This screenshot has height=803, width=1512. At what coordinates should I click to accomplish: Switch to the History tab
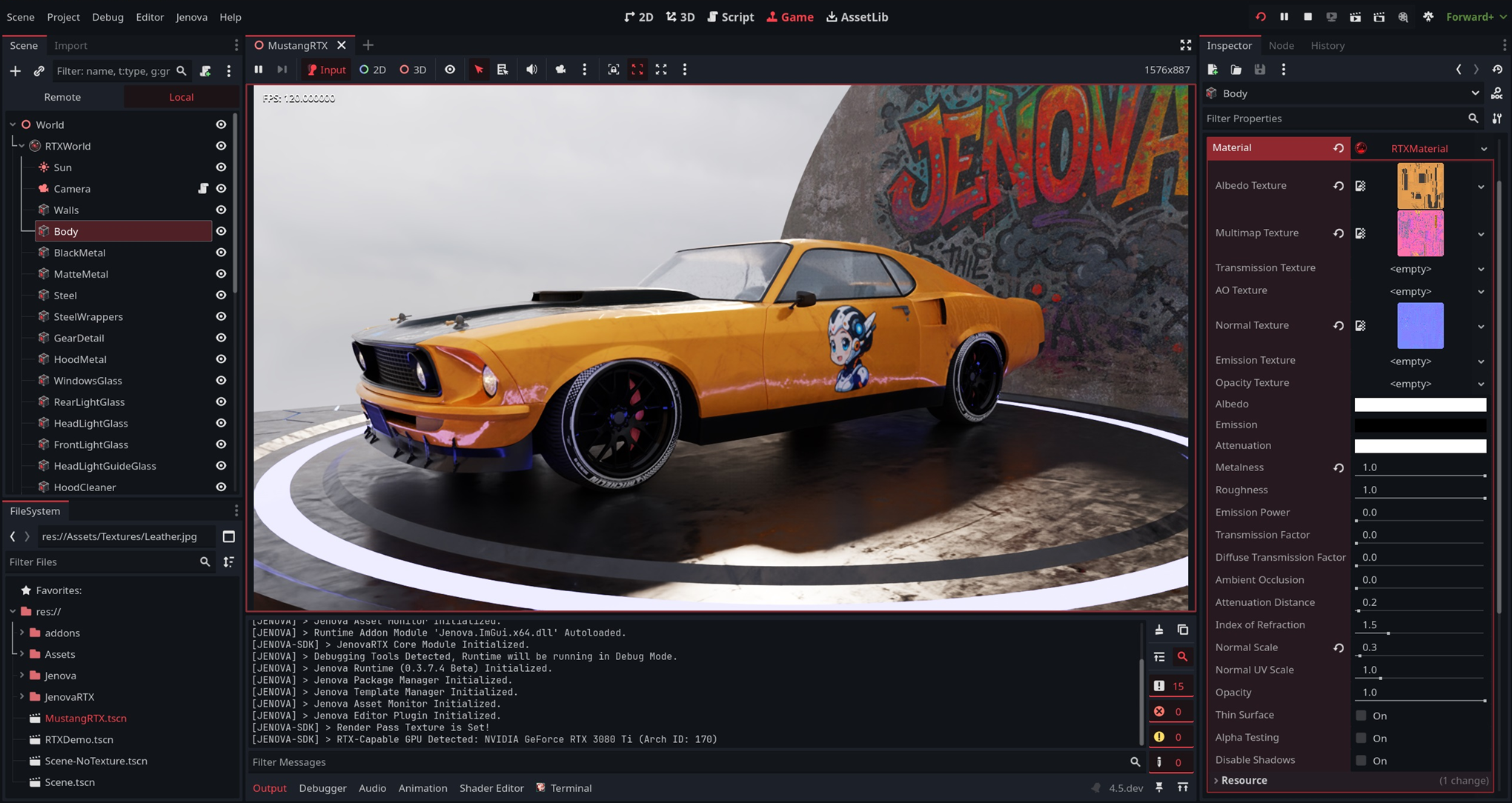click(x=1327, y=45)
